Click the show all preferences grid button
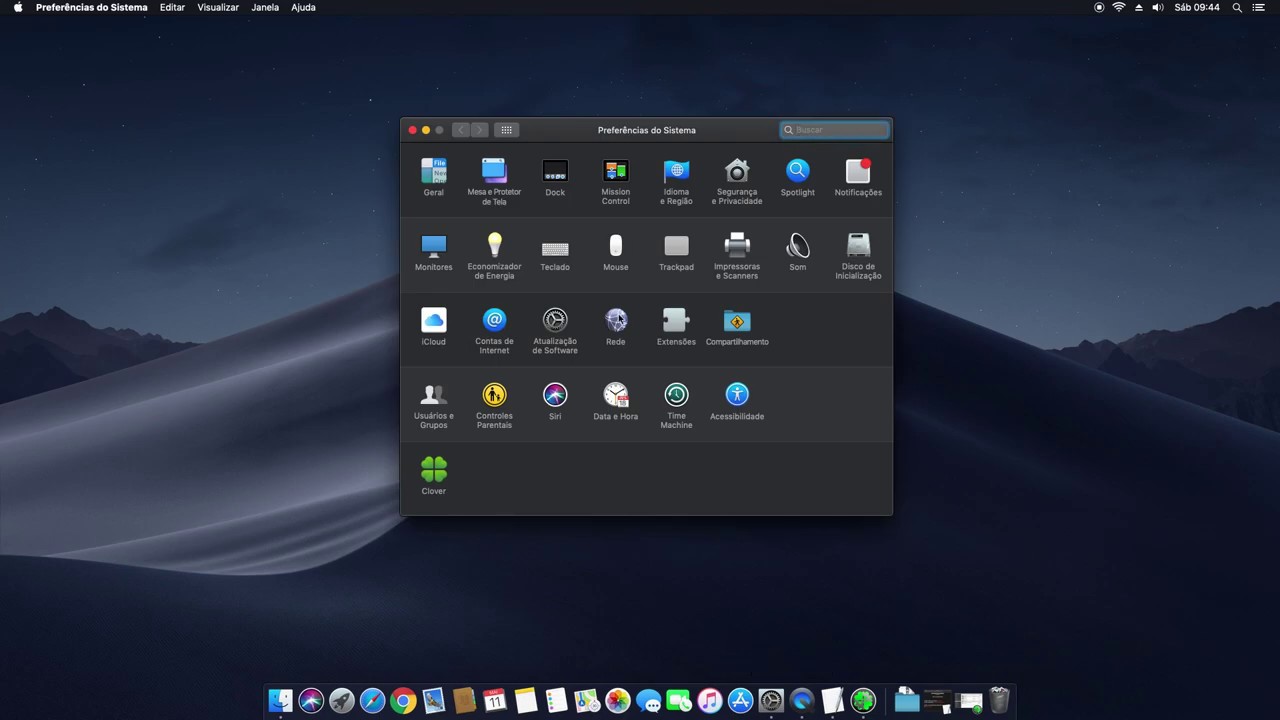 [507, 130]
